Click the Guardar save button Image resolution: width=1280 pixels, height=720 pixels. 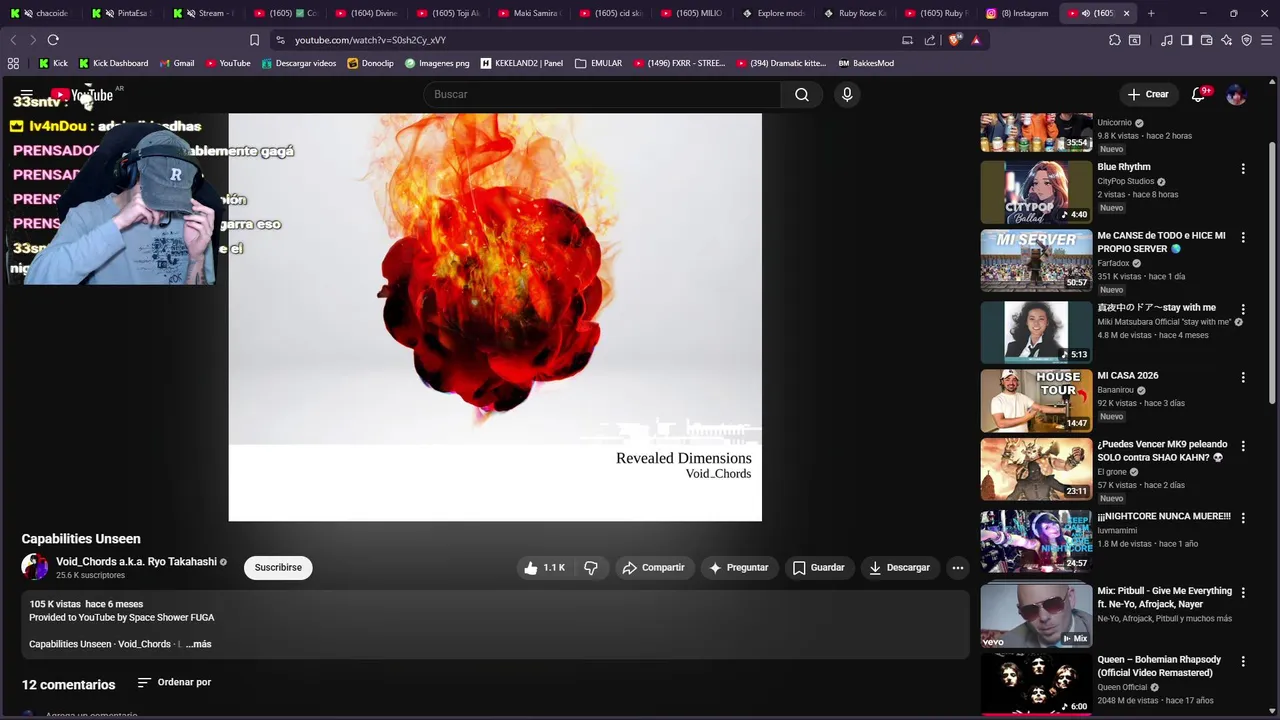pos(819,567)
